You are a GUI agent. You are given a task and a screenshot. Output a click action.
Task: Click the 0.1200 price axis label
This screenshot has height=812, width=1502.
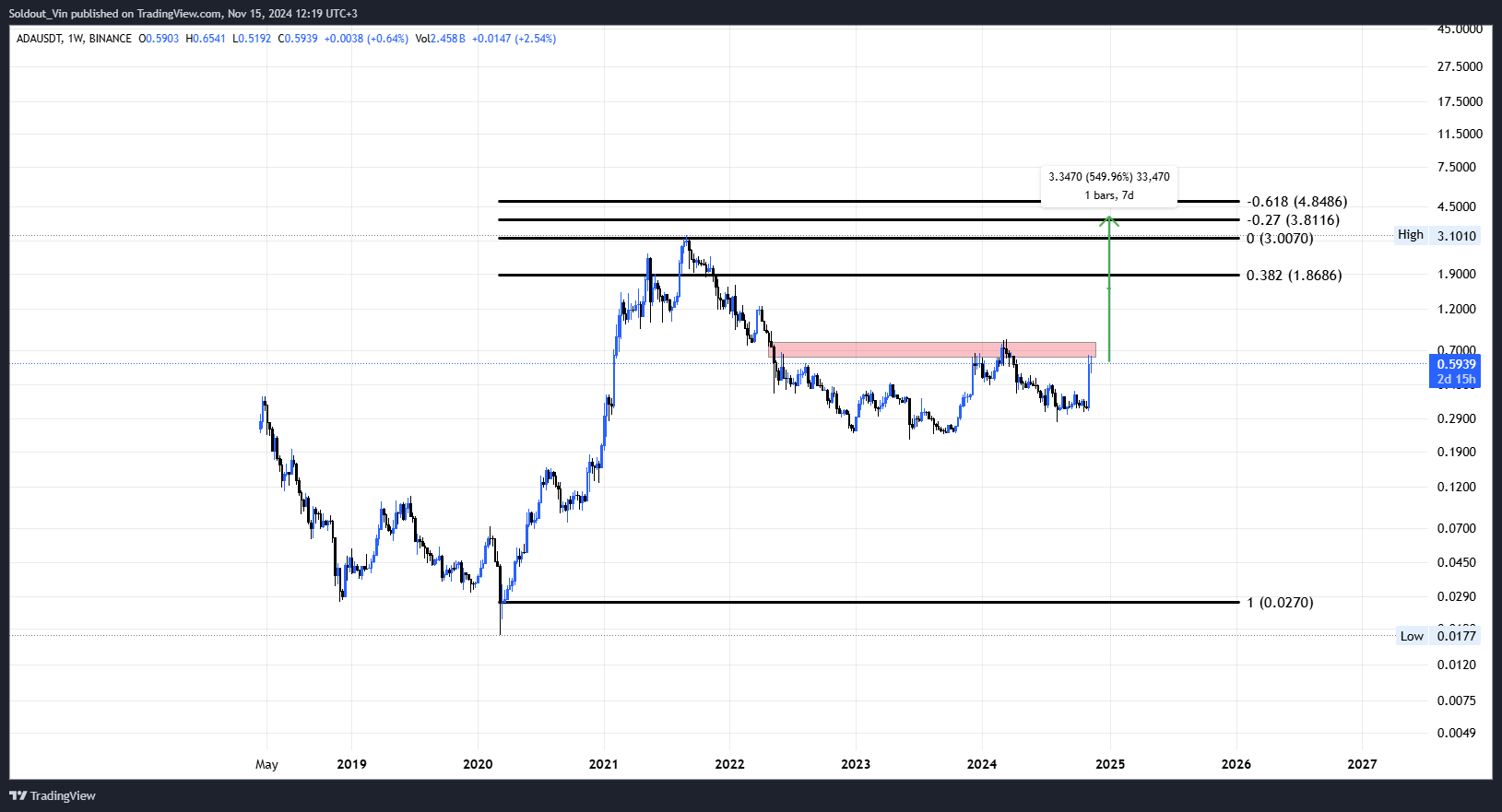tap(1457, 487)
